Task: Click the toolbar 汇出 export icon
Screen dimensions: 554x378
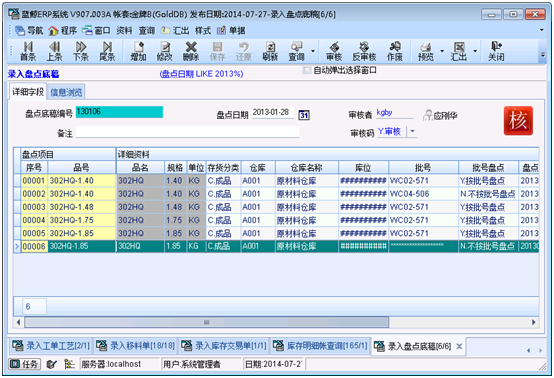Action: (459, 51)
